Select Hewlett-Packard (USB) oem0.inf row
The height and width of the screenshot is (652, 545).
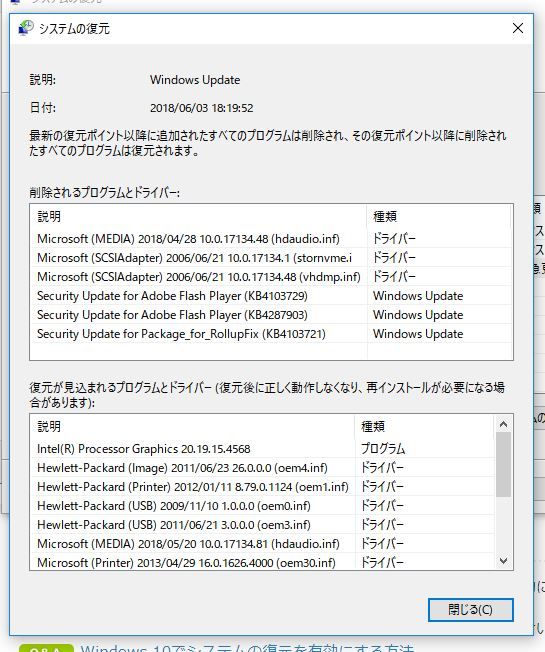click(263, 506)
